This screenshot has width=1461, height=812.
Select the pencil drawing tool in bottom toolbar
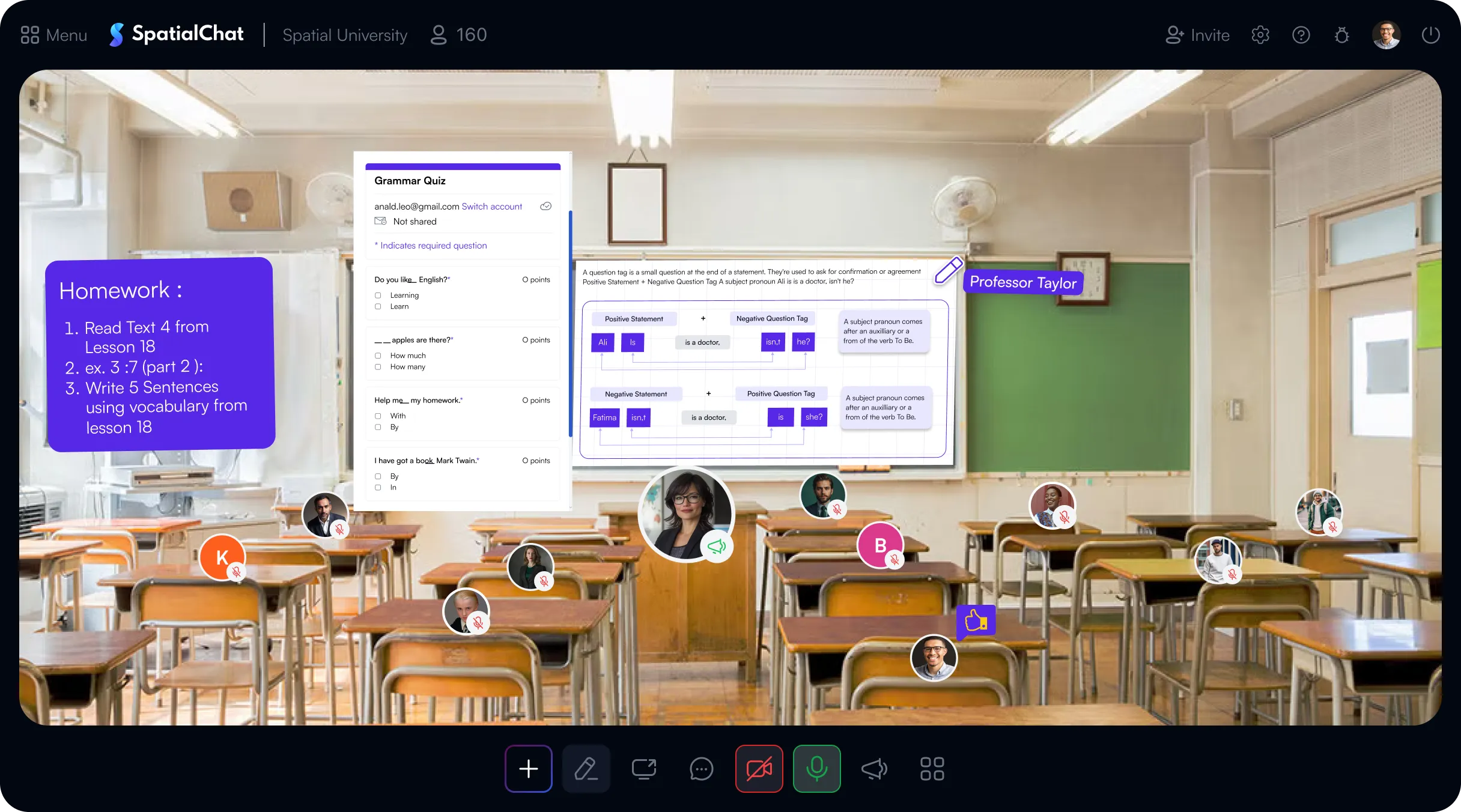[586, 769]
